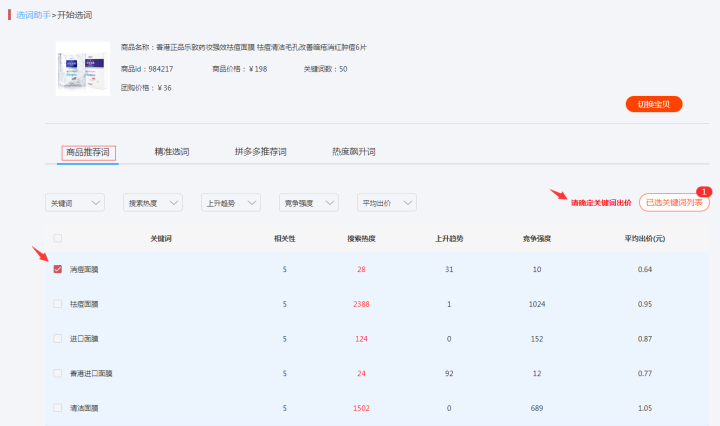Switch to the 商品推荐词 tab
This screenshot has width=720, height=426.
coord(89,152)
